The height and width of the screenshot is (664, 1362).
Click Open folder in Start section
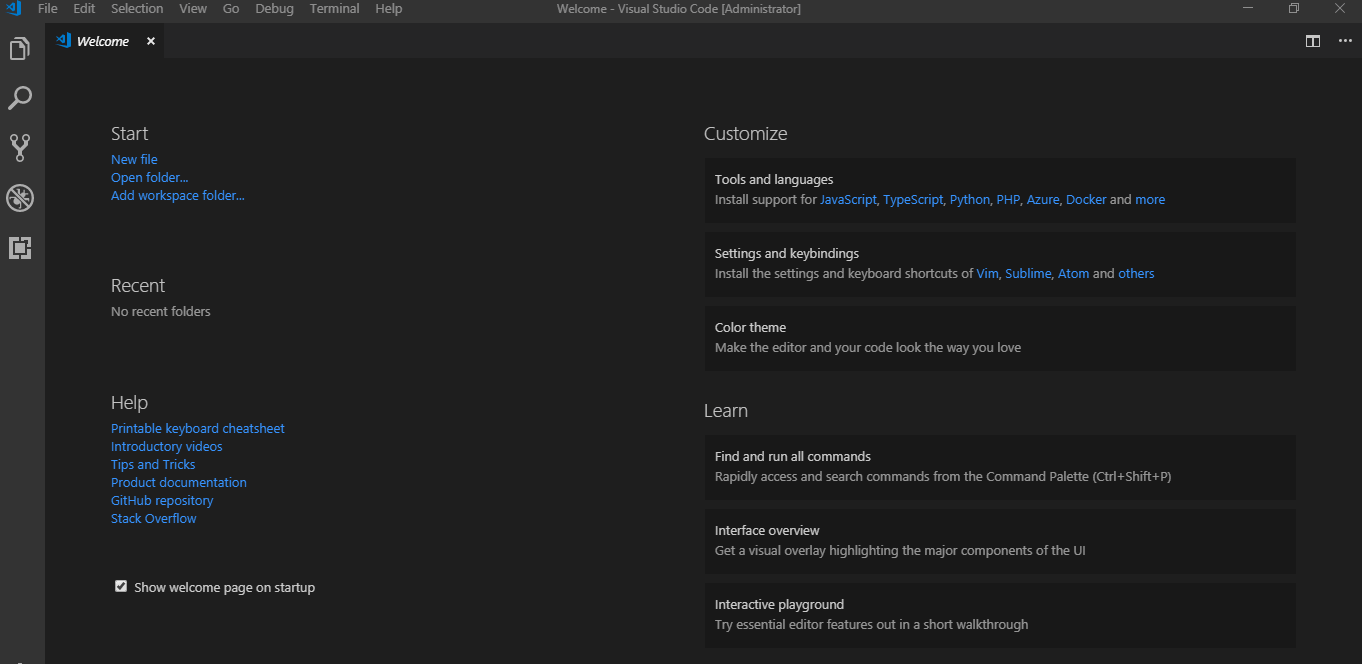(x=149, y=177)
